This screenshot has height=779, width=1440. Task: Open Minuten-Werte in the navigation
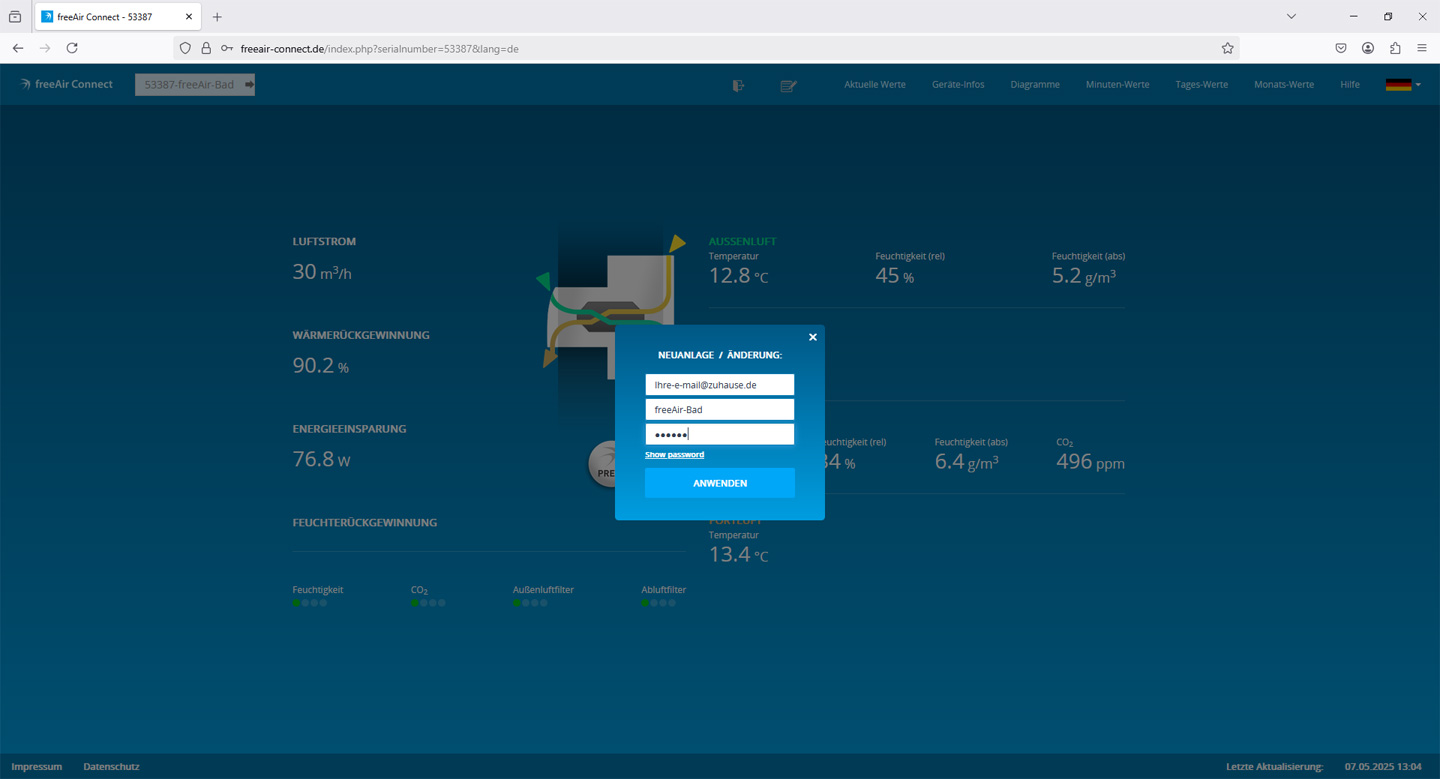pos(1117,85)
